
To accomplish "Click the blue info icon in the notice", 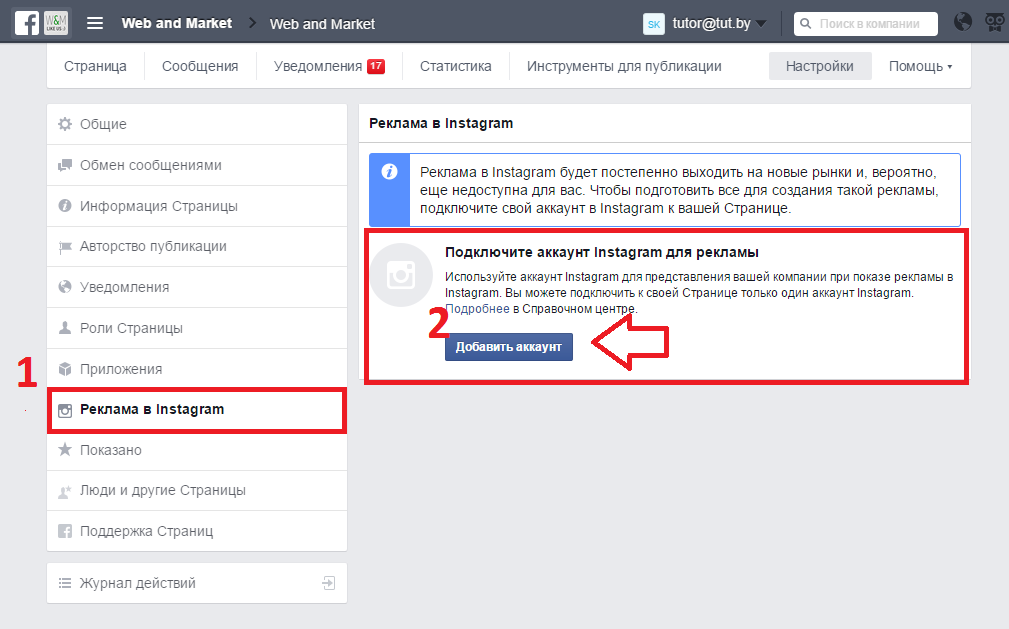I will tap(389, 172).
